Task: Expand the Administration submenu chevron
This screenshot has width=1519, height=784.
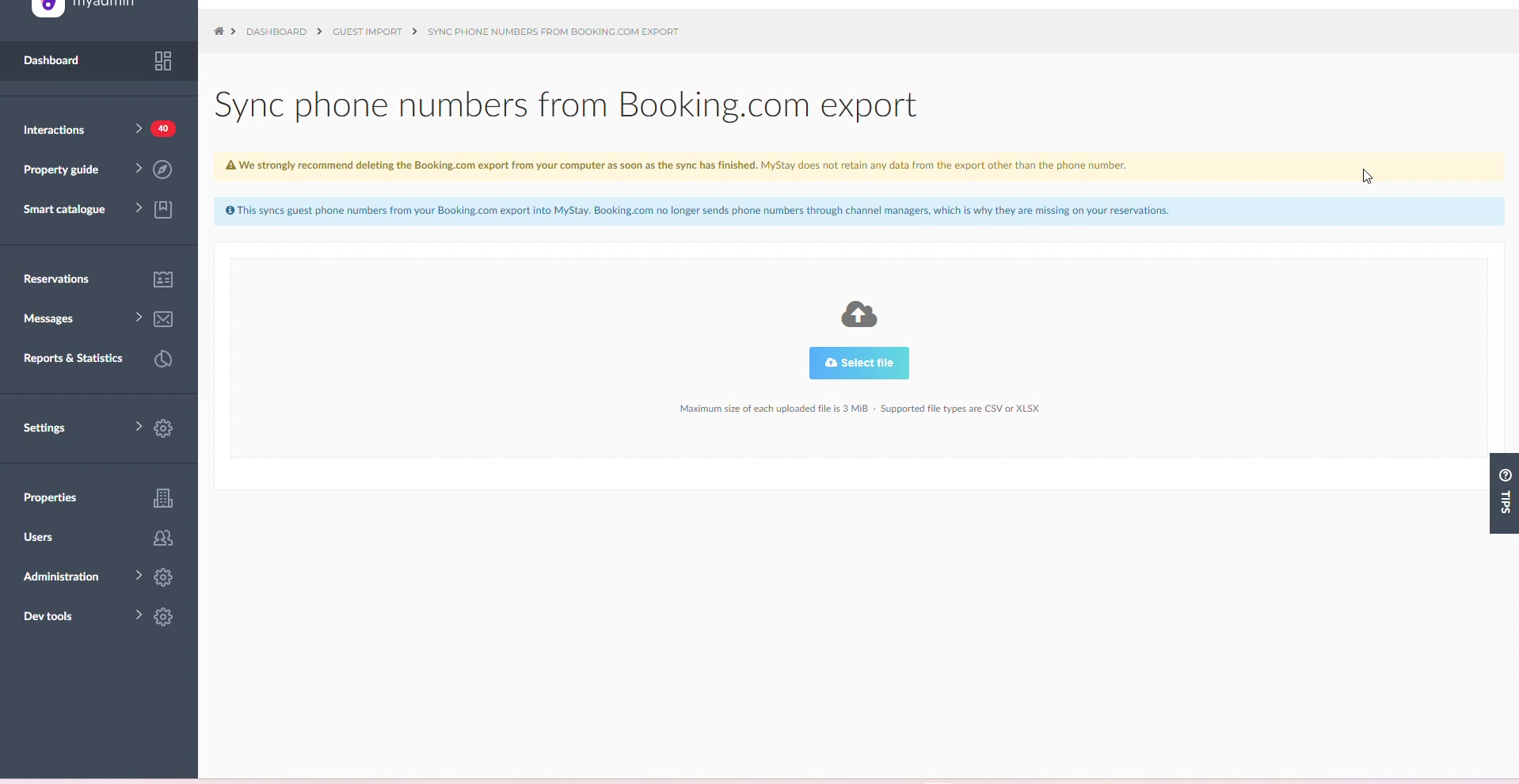Action: [x=139, y=575]
